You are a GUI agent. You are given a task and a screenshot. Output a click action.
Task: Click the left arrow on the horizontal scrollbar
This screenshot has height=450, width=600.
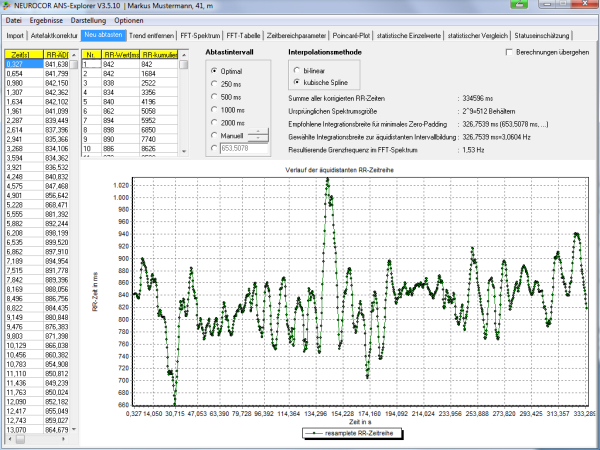pos(10,439)
